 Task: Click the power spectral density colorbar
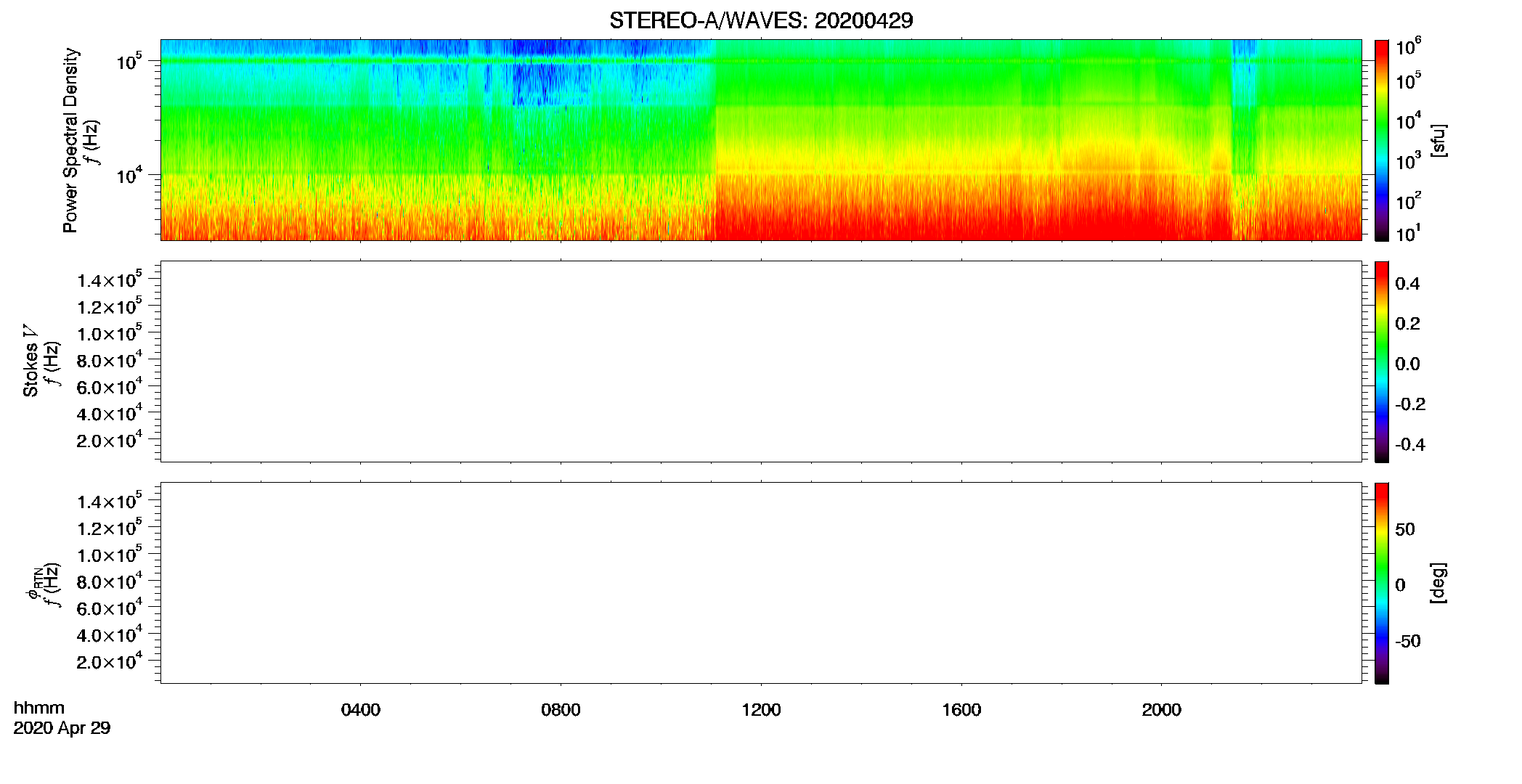(x=1382, y=140)
